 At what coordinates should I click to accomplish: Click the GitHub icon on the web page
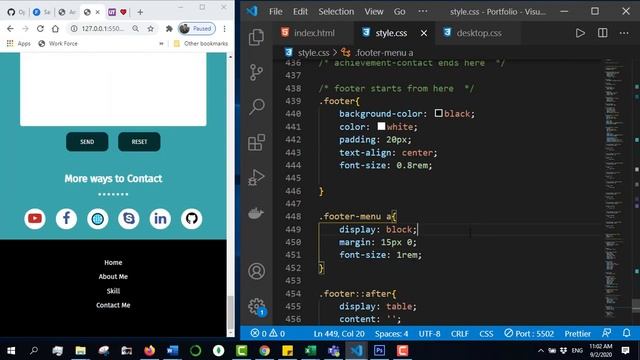coord(191,219)
